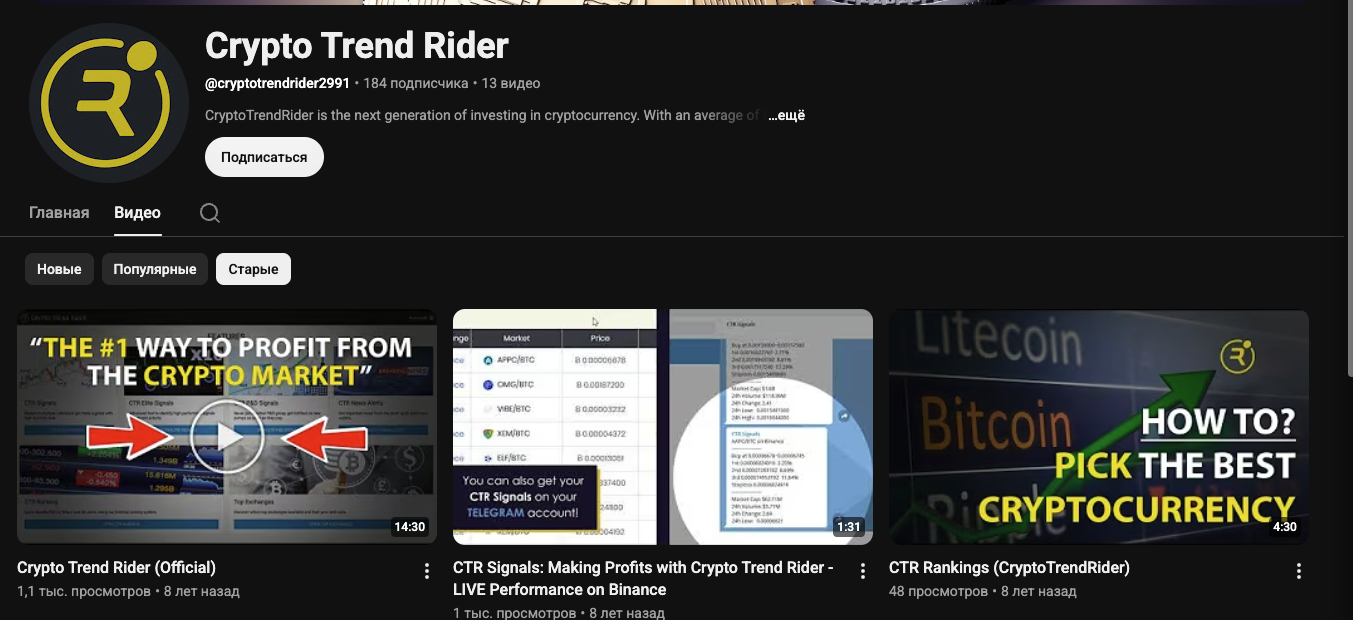Expand channel description with ...ещё
This screenshot has height=620, width=1353.
coord(786,115)
